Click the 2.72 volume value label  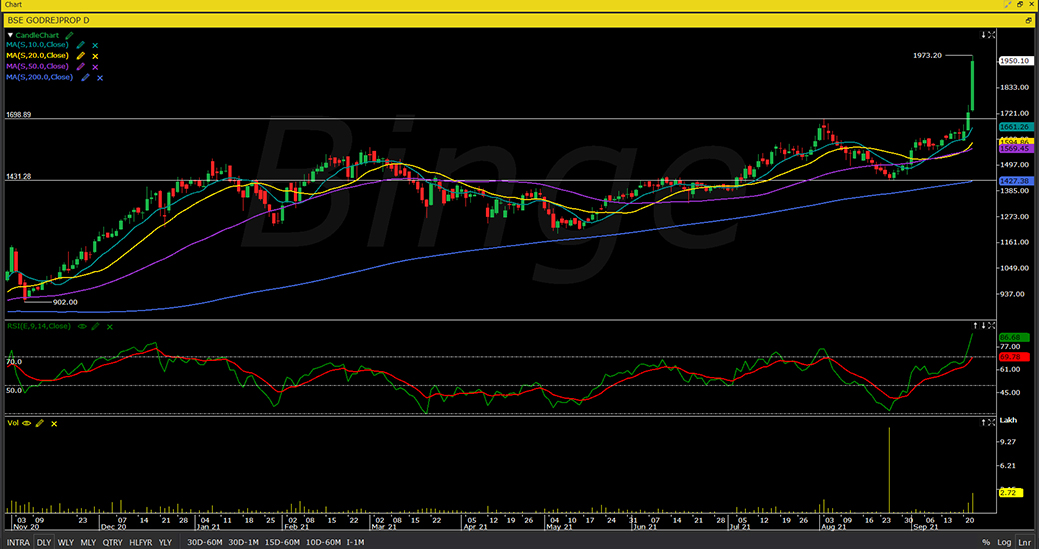[x=1009, y=493]
